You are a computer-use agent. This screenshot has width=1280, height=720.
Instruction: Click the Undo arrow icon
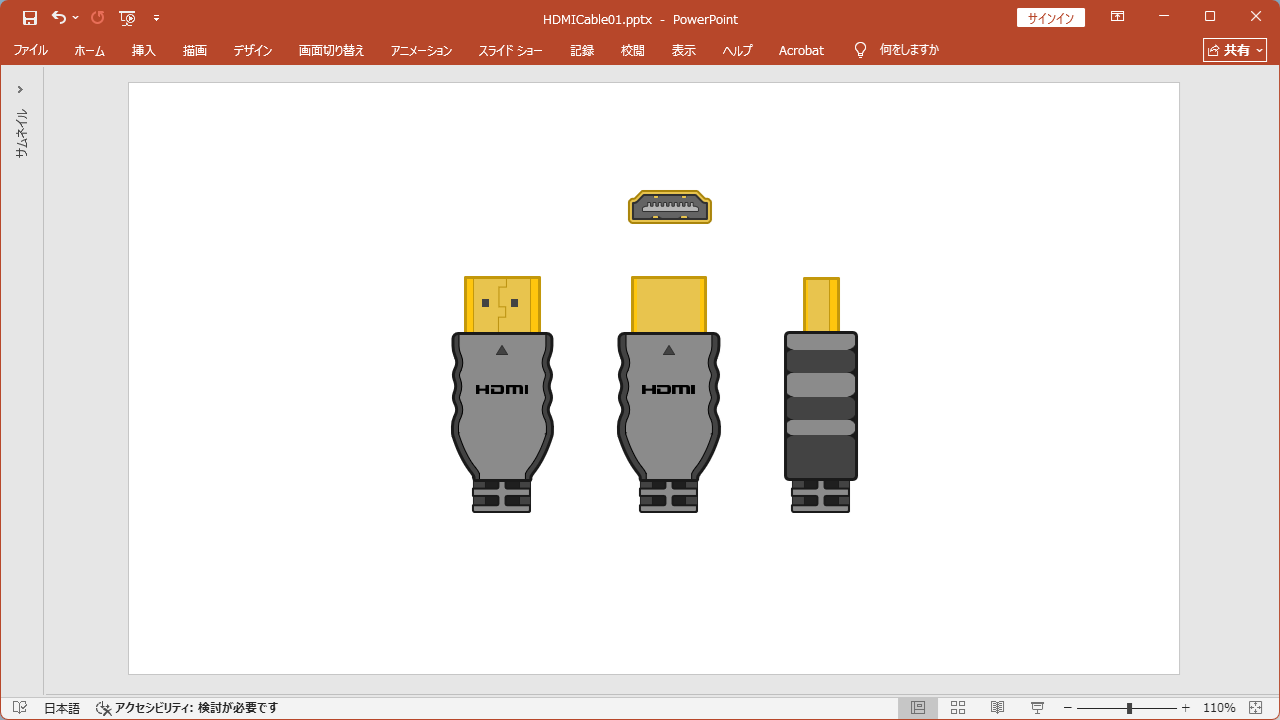click(x=59, y=18)
